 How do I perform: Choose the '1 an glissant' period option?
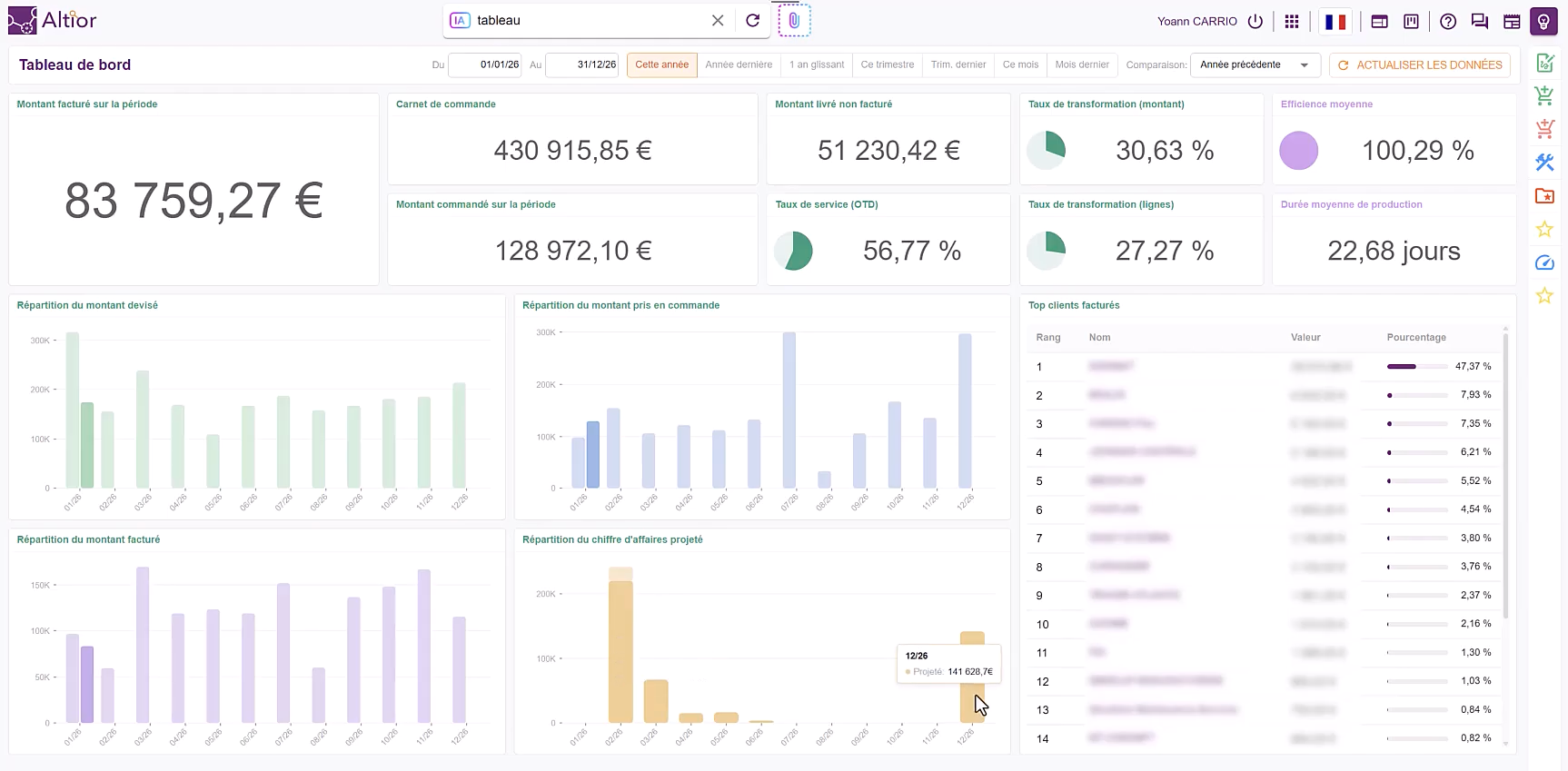[817, 64]
